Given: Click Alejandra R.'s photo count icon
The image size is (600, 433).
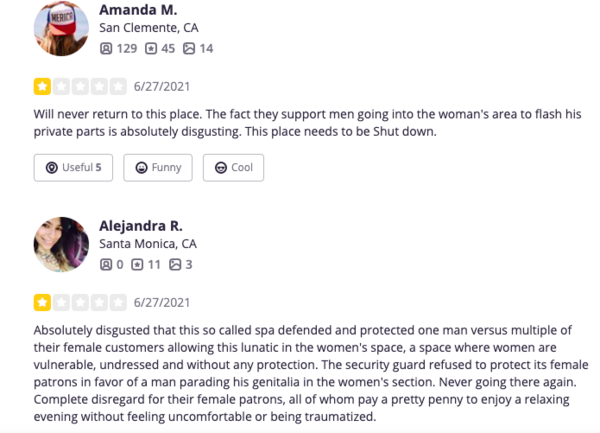Looking at the screenshot, I should 176,265.
